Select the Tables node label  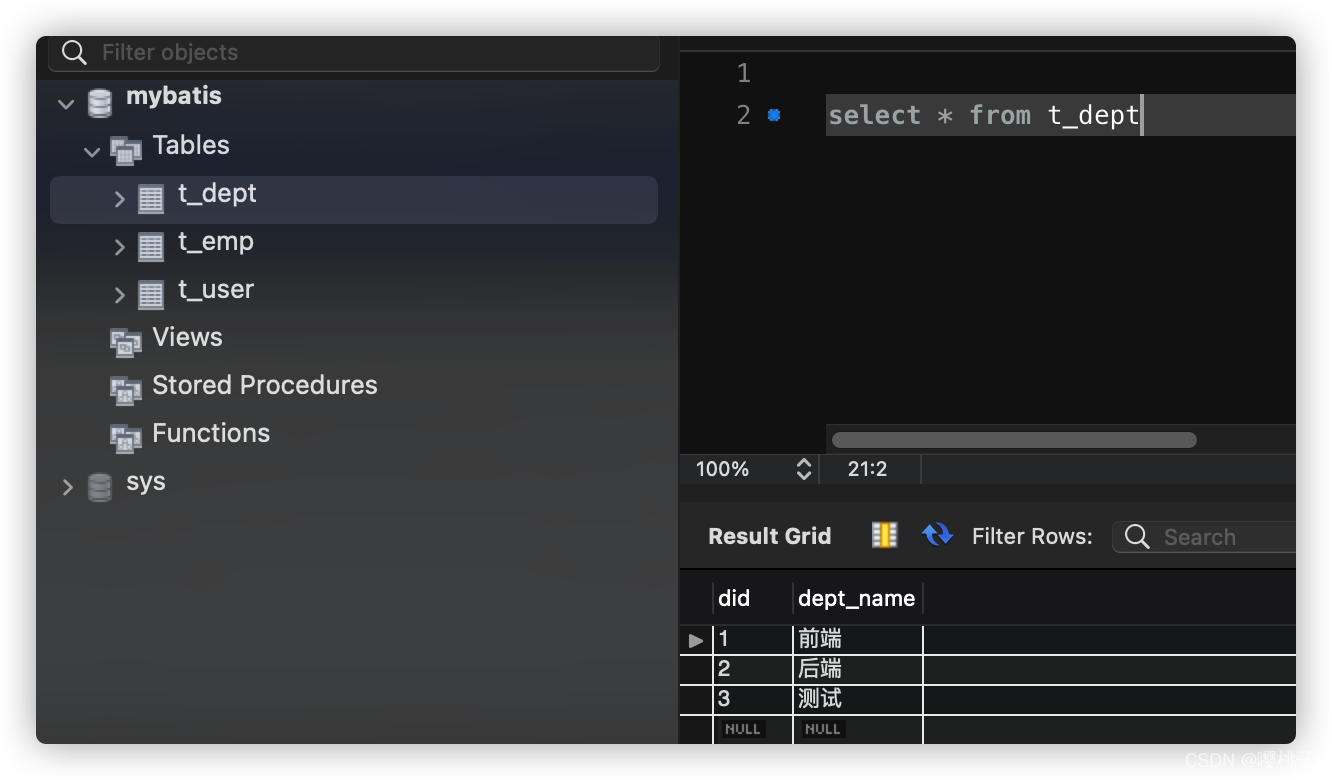pyautogui.click(x=191, y=146)
